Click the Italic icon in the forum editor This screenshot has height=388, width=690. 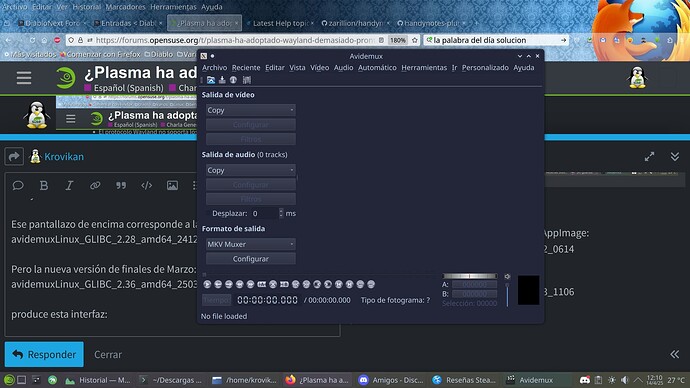(x=69, y=185)
